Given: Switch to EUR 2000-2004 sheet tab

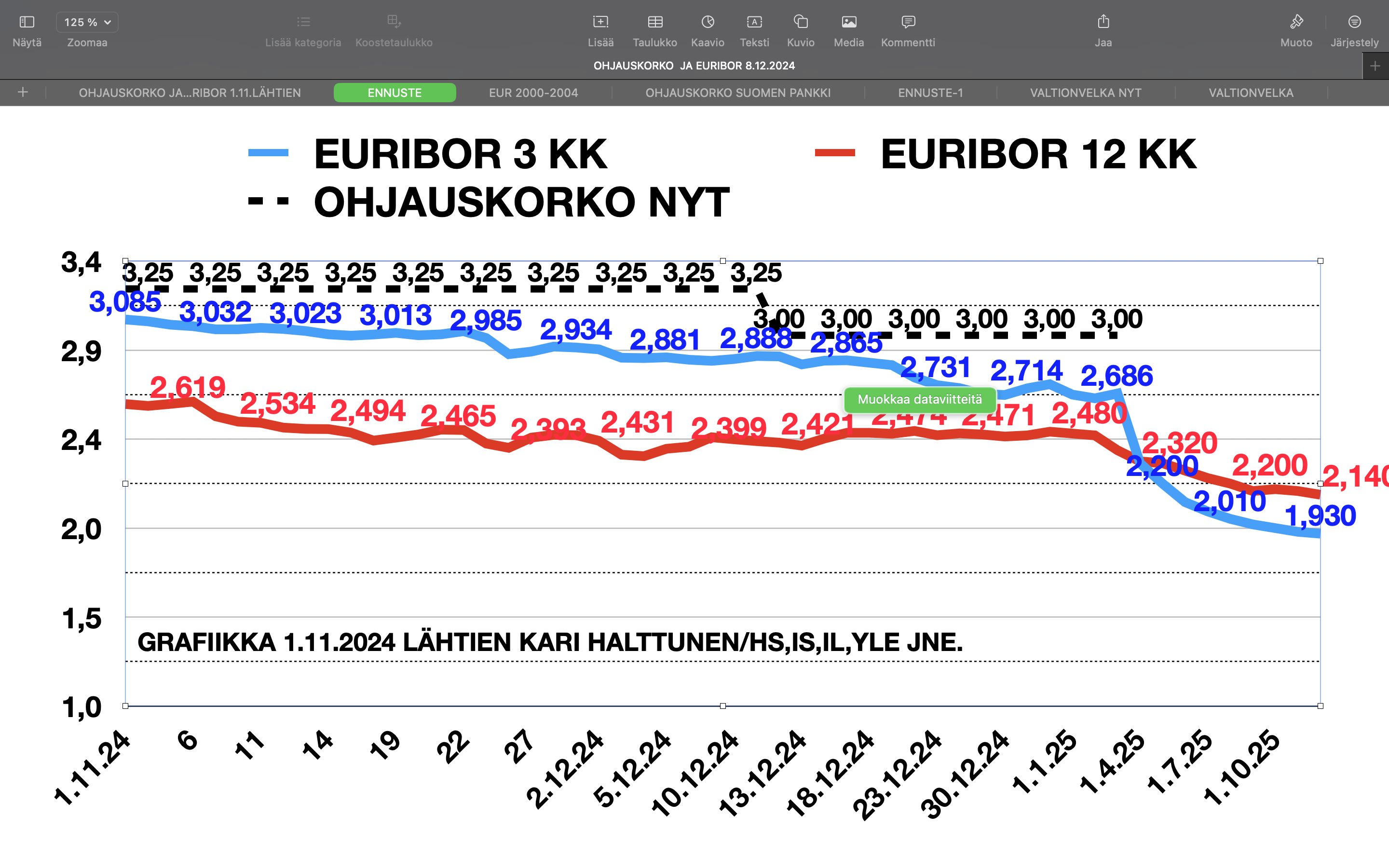Looking at the screenshot, I should (533, 93).
